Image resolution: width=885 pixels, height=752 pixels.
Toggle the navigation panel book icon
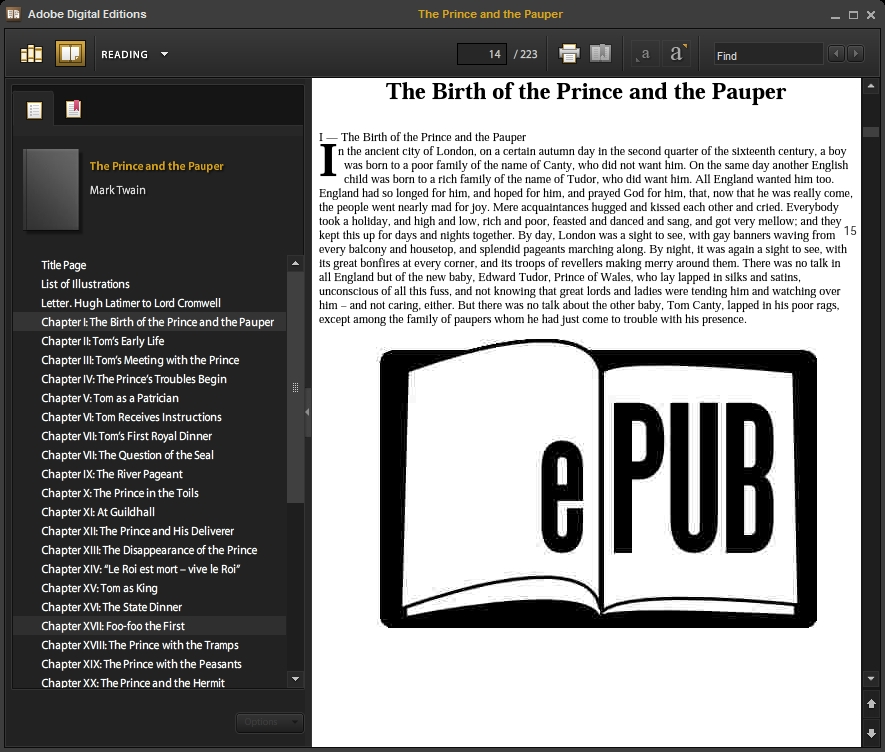pos(601,54)
